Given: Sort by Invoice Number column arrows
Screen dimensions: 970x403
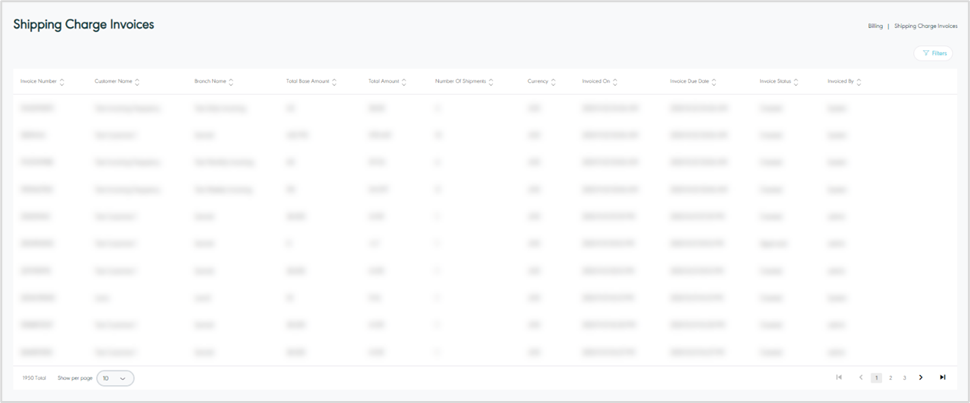Looking at the screenshot, I should (x=62, y=82).
